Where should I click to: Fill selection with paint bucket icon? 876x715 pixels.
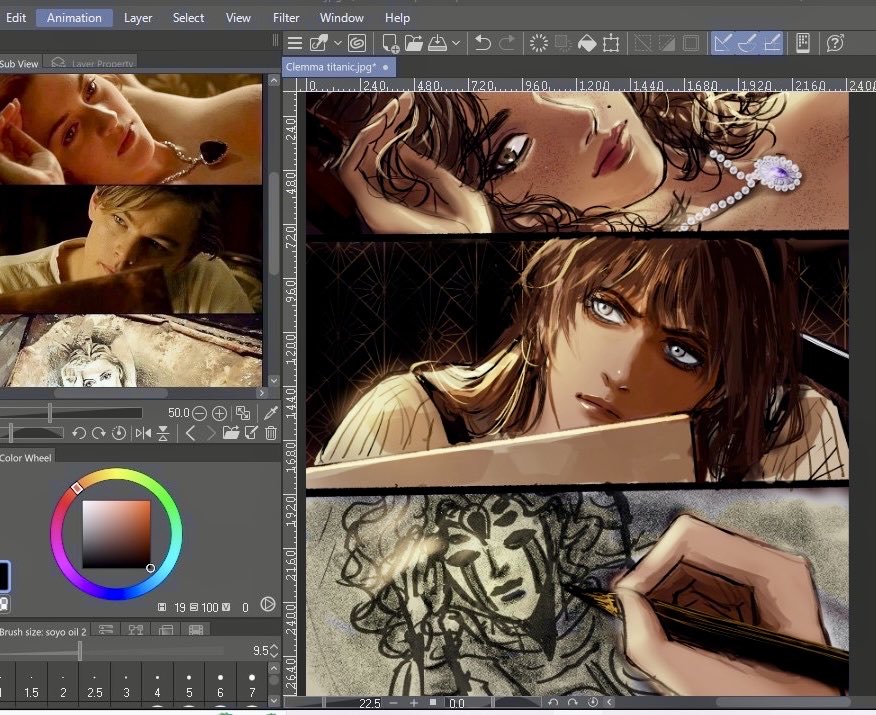(x=587, y=43)
